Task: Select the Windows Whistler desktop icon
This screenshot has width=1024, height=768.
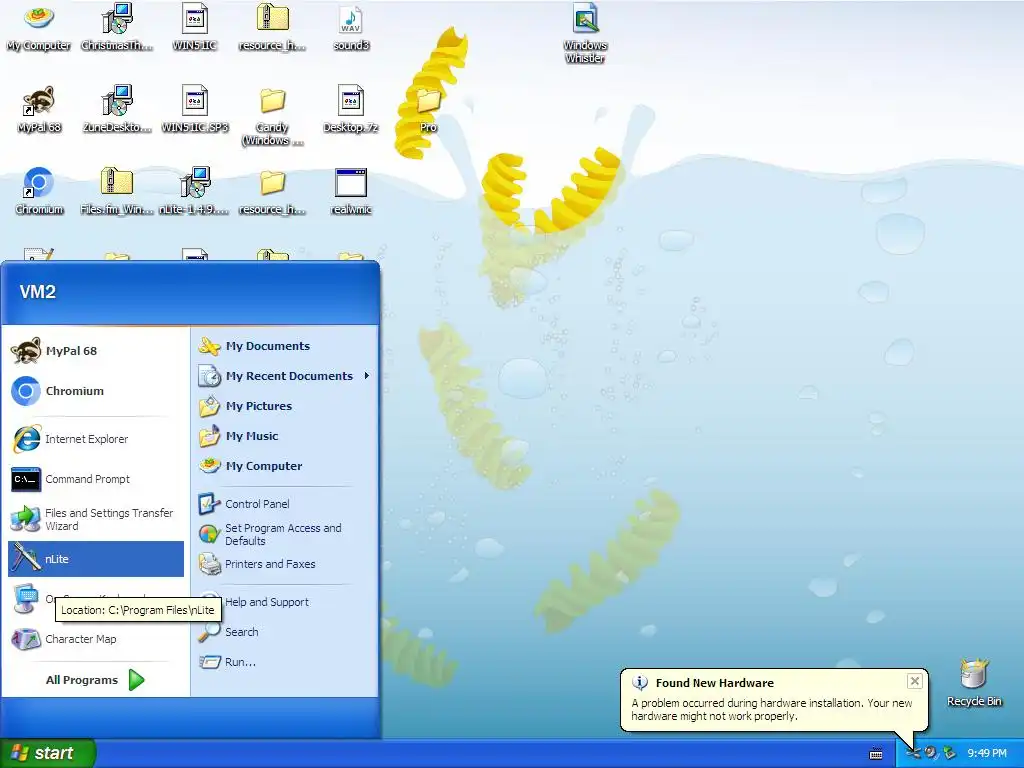Action: (x=585, y=34)
